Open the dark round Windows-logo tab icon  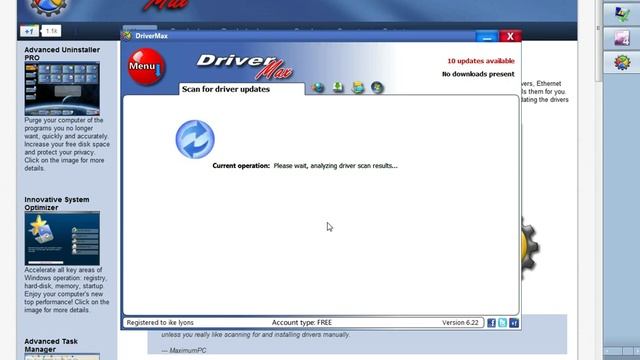[x=377, y=87]
